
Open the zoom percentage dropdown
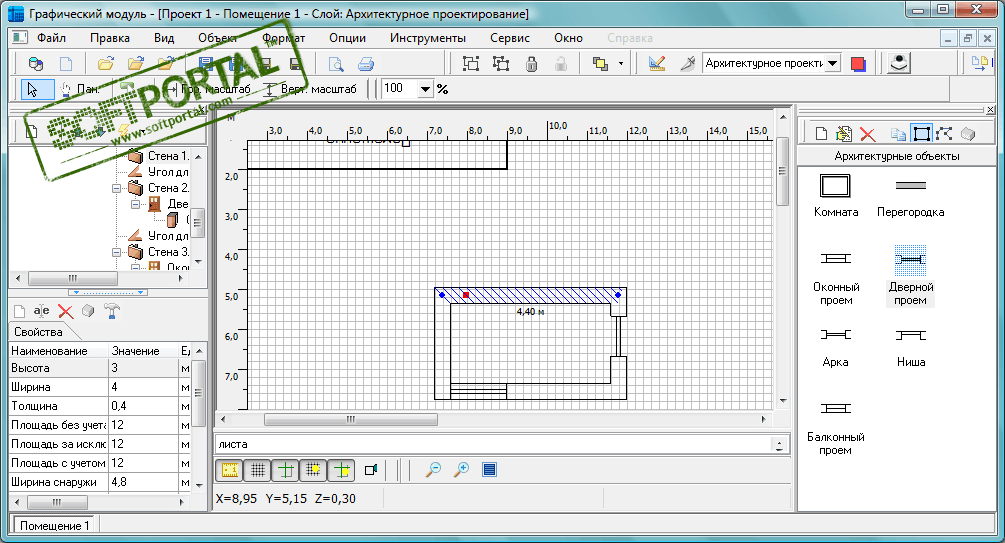tap(426, 89)
